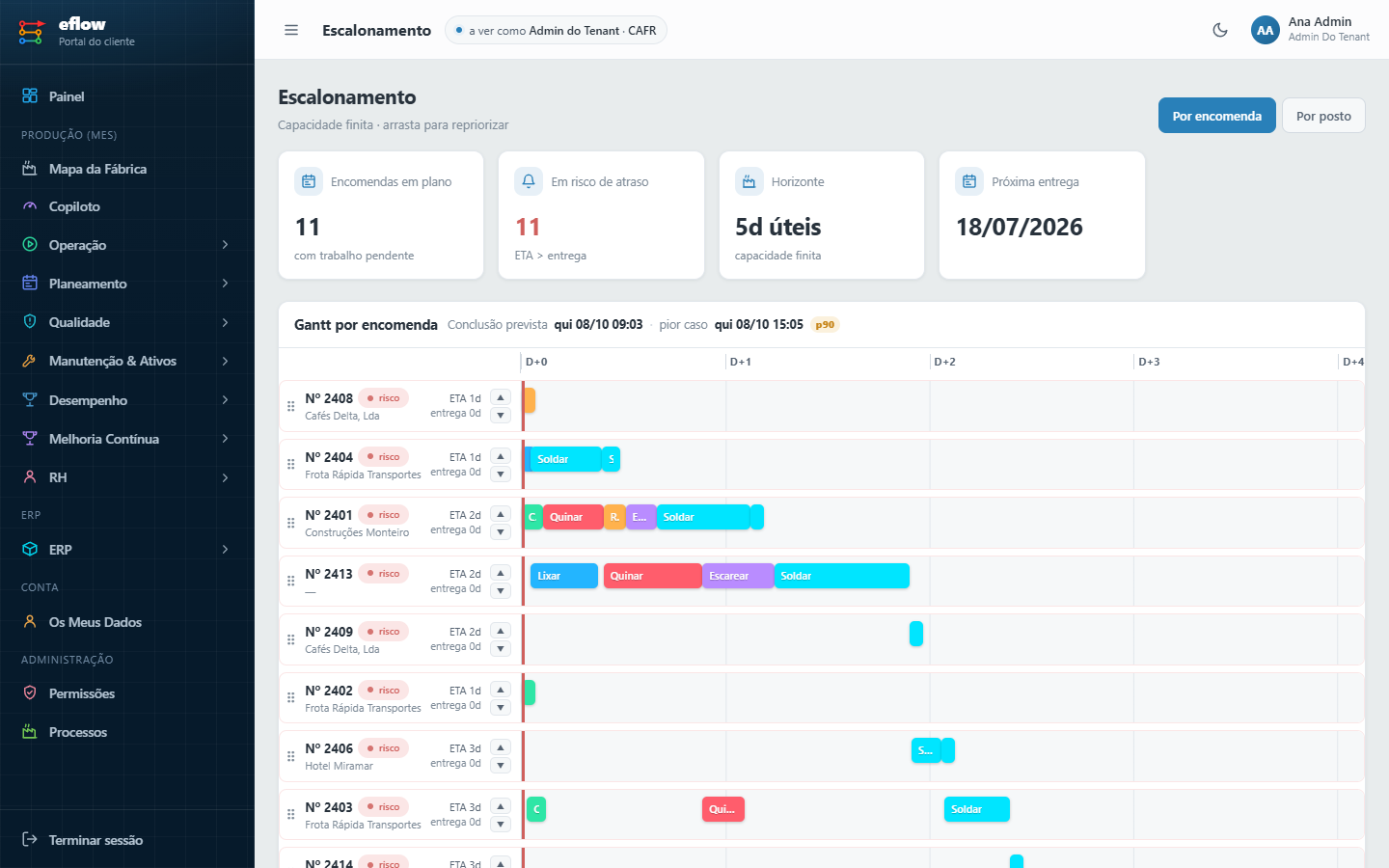Move order Nº 2401 priority down
The height and width of the screenshot is (868, 1389).
pos(501,532)
